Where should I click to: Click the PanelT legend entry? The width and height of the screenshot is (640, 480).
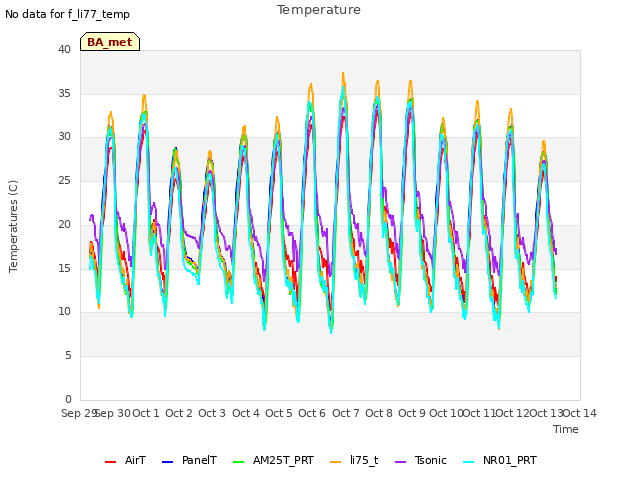[189, 460]
